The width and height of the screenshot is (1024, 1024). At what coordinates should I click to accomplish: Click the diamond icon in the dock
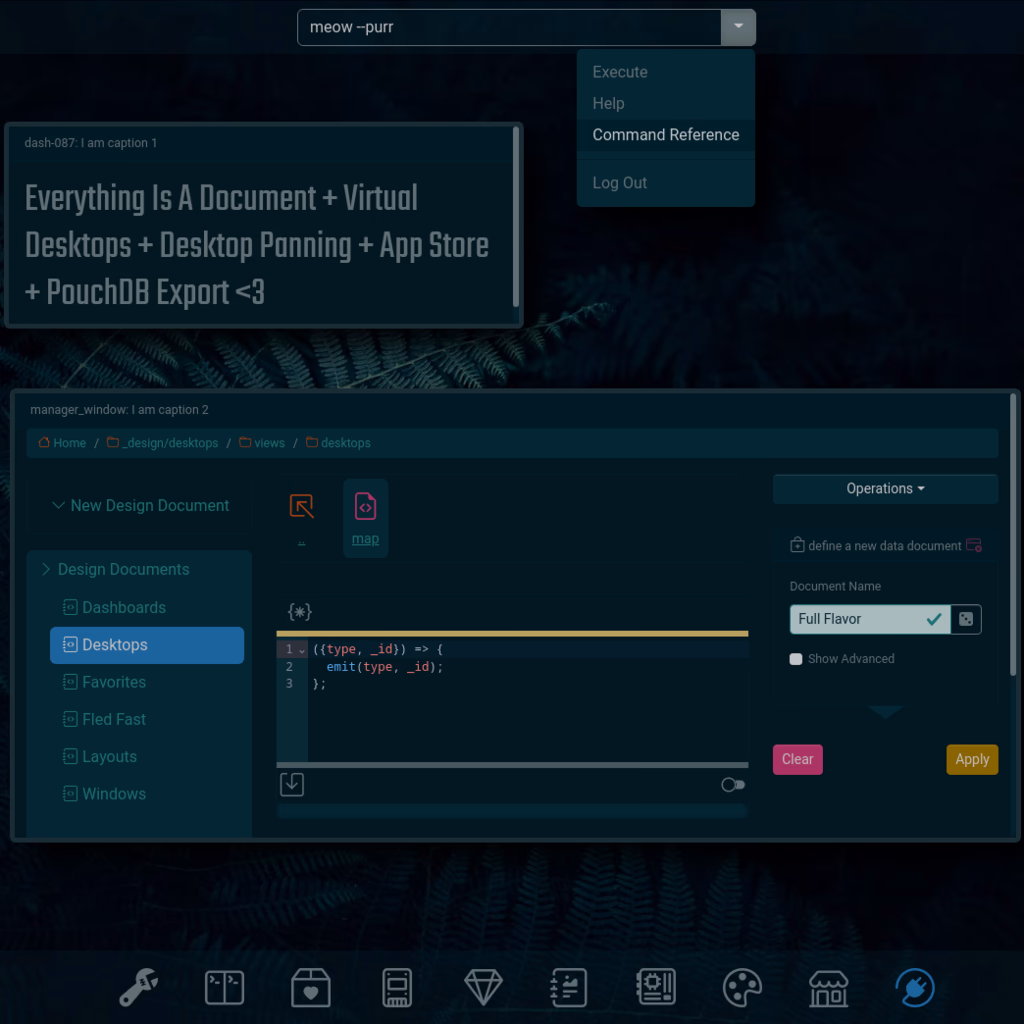pos(484,988)
